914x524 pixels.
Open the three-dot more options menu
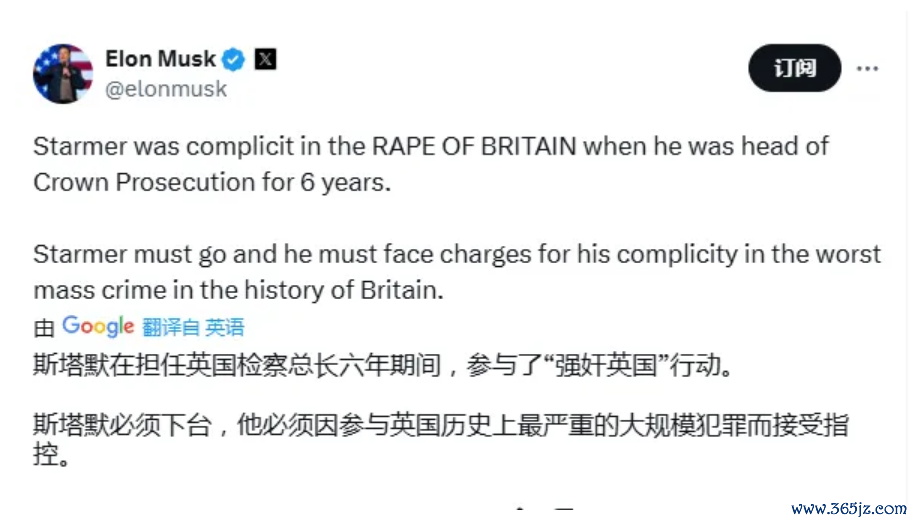[867, 69]
